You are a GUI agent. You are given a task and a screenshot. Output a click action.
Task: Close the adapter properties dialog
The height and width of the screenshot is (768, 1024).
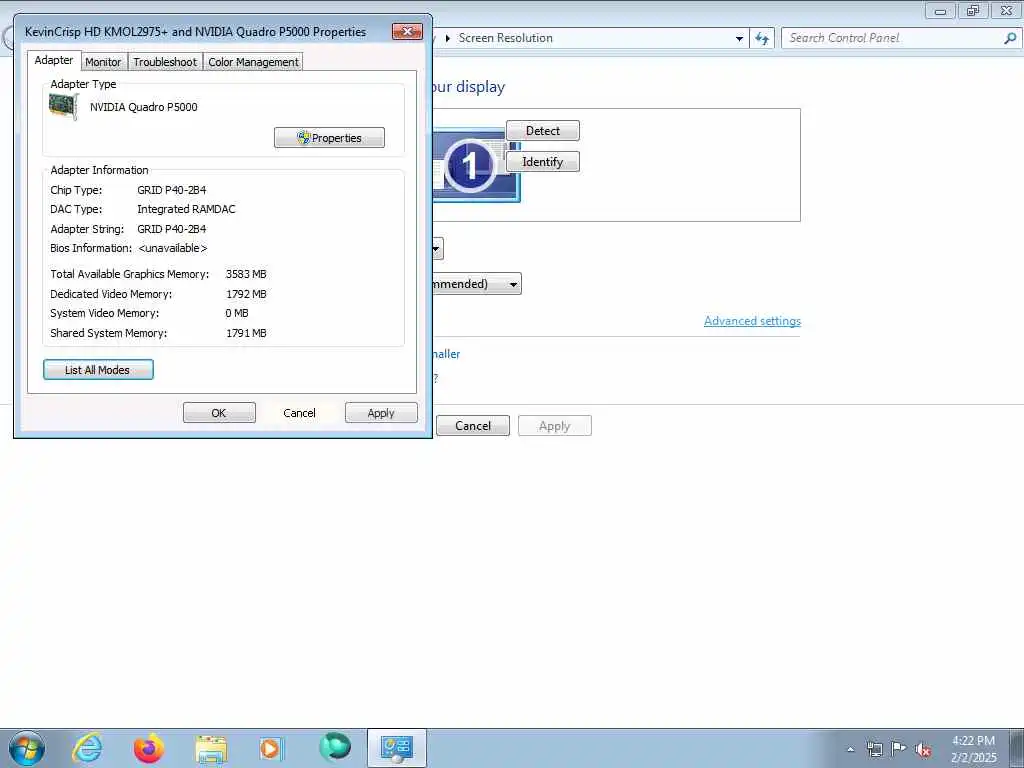click(x=408, y=31)
